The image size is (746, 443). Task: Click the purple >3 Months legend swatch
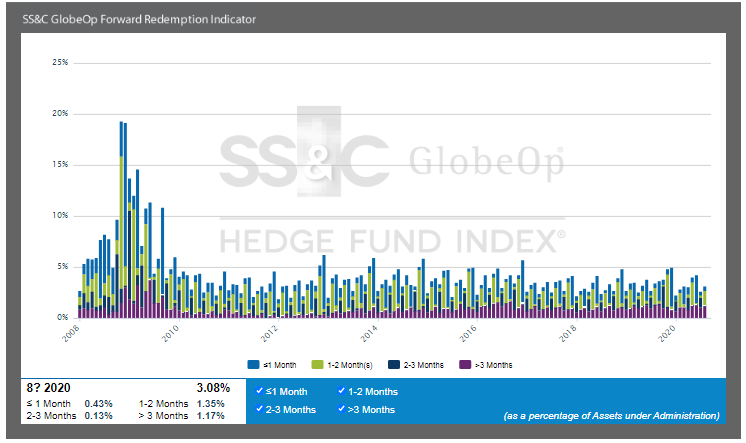465,365
